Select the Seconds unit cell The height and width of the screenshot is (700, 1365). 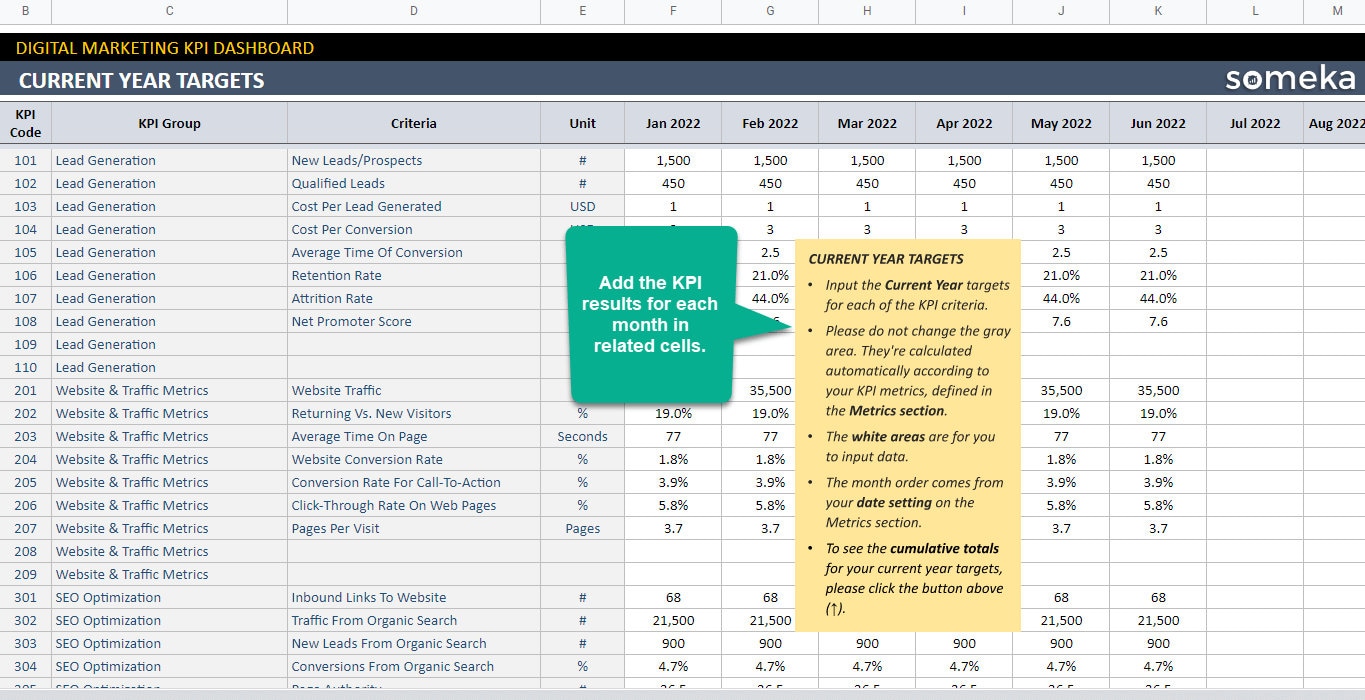coord(582,436)
